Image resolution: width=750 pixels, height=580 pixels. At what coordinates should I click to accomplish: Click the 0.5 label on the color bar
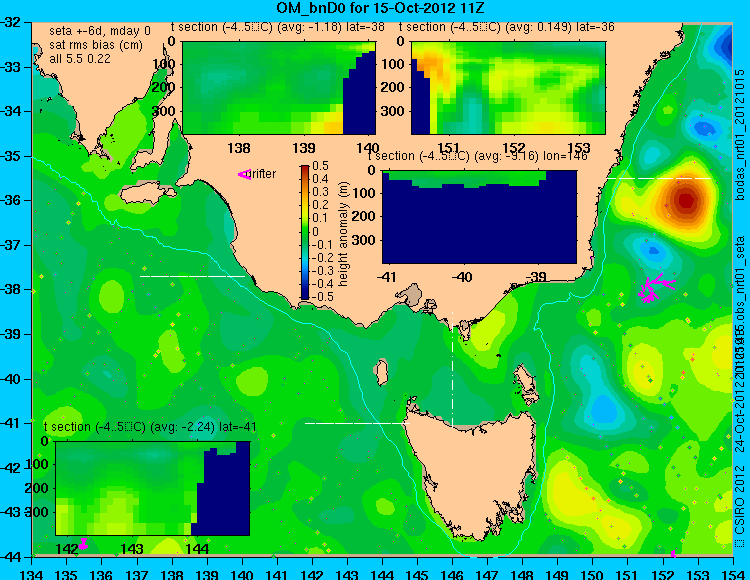320,166
